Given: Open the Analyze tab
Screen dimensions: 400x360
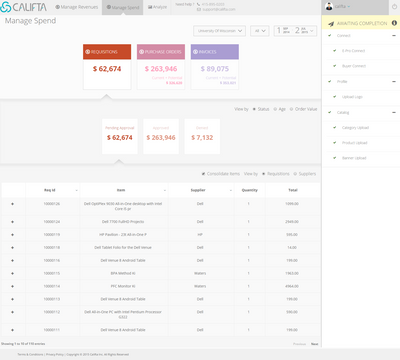Looking at the screenshot, I should [x=157, y=7].
